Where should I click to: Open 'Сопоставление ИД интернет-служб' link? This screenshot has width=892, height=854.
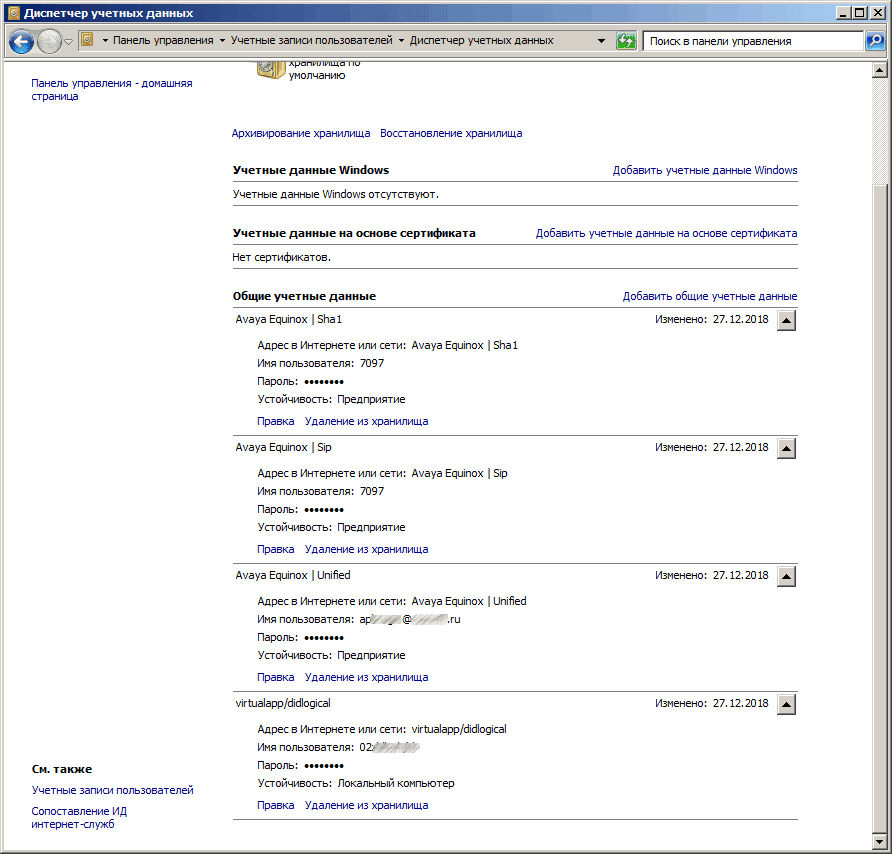(x=79, y=818)
